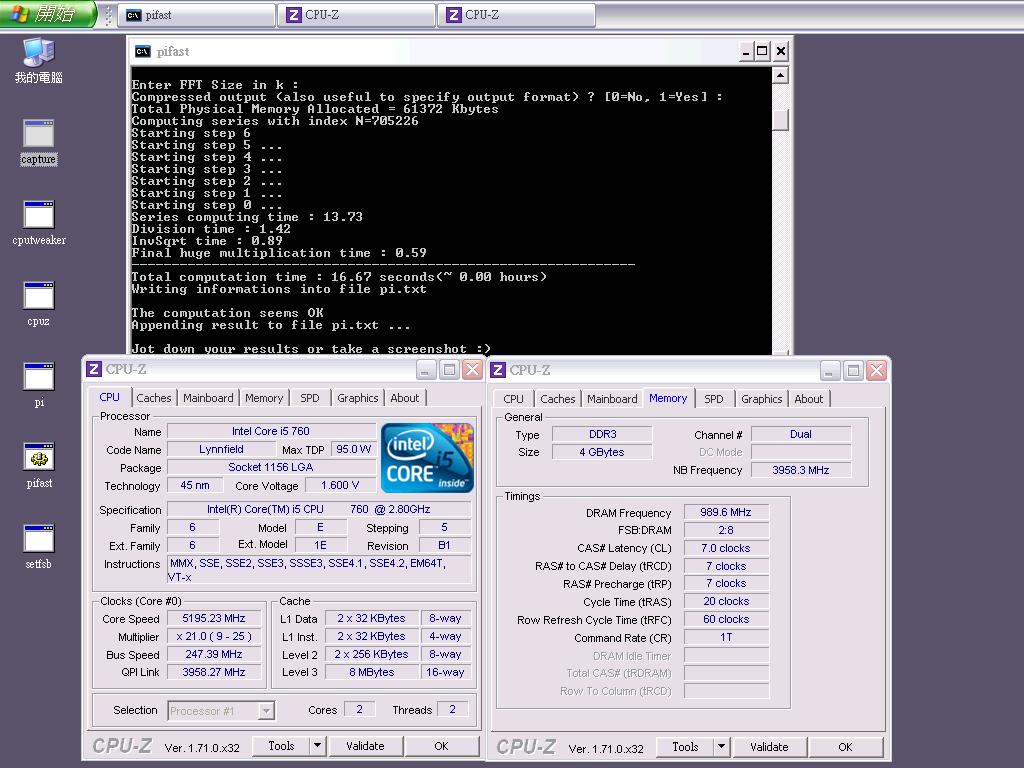This screenshot has height=768, width=1024.
Task: Open Graphics tab in left CPU-Z window
Action: (357, 398)
